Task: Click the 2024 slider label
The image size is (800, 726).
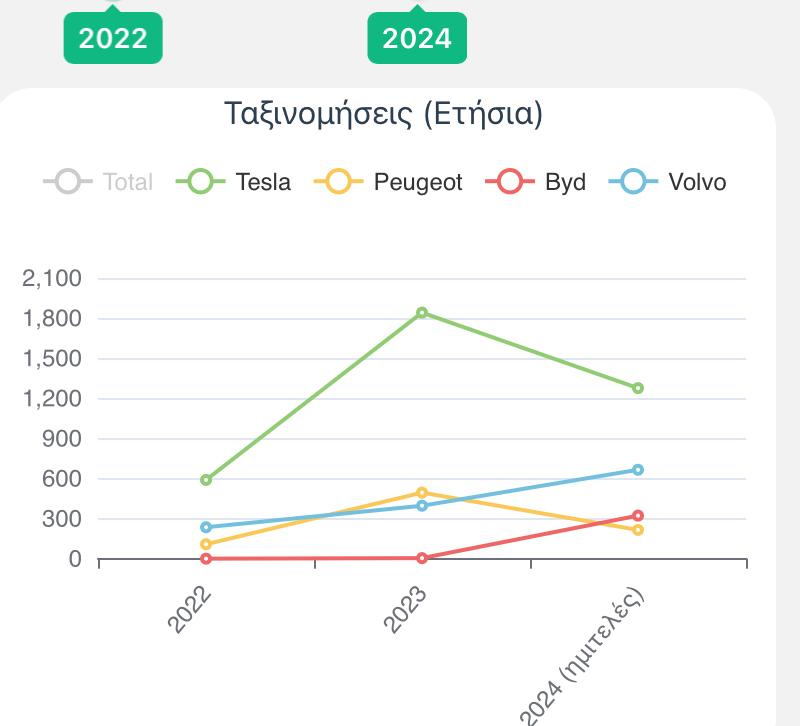Action: 417,38
